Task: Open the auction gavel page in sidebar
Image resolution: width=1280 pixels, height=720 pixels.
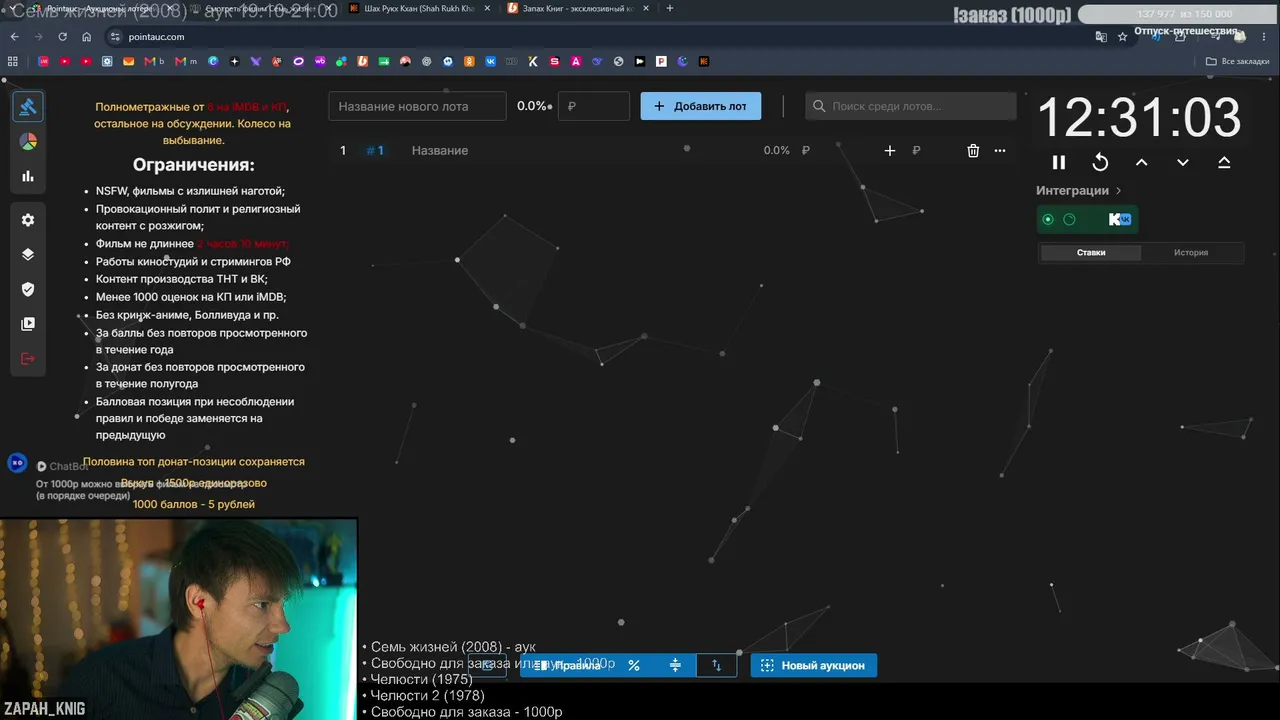Action: pyautogui.click(x=28, y=107)
